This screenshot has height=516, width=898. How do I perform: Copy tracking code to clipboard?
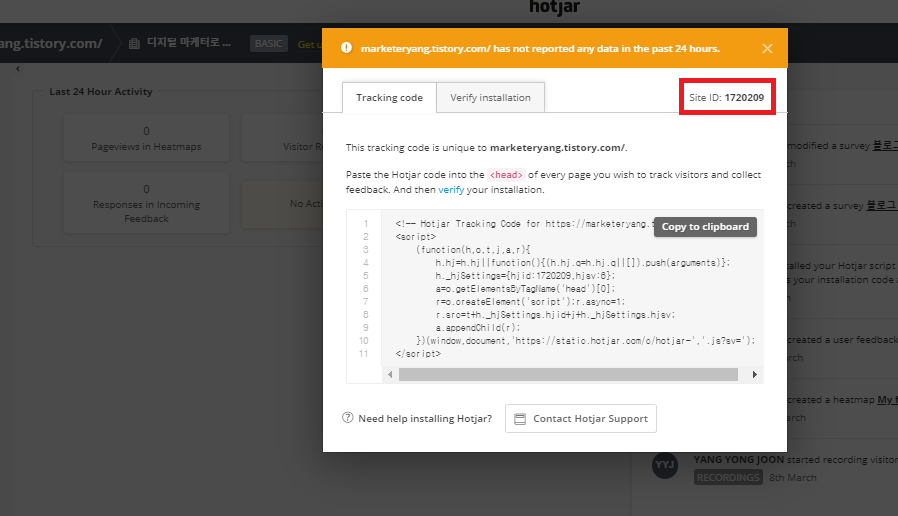tap(705, 227)
